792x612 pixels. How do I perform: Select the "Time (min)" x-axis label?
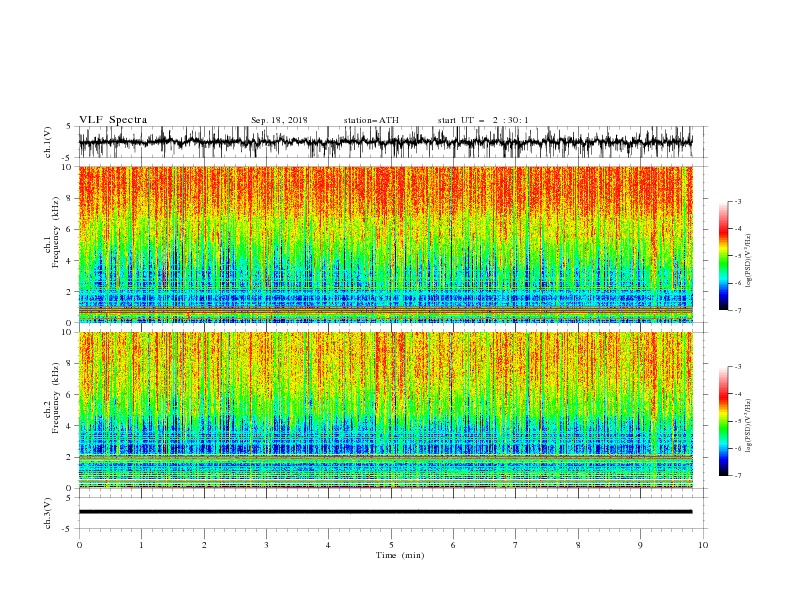(400, 555)
